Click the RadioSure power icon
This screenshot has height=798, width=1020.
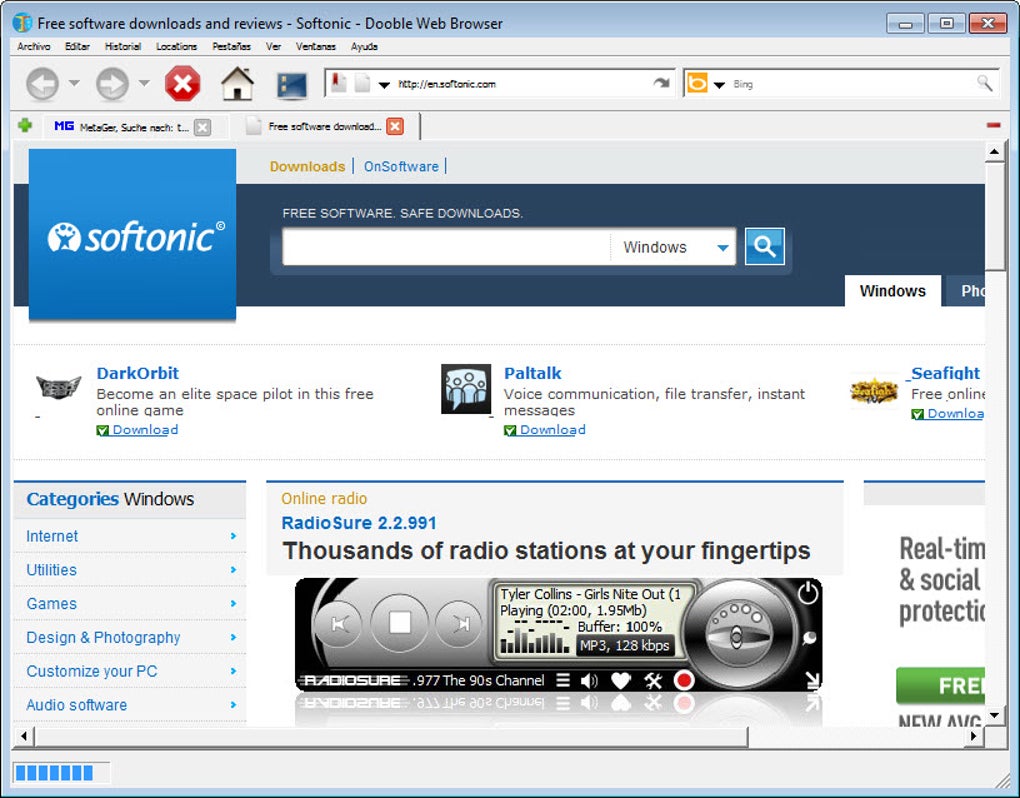(807, 593)
